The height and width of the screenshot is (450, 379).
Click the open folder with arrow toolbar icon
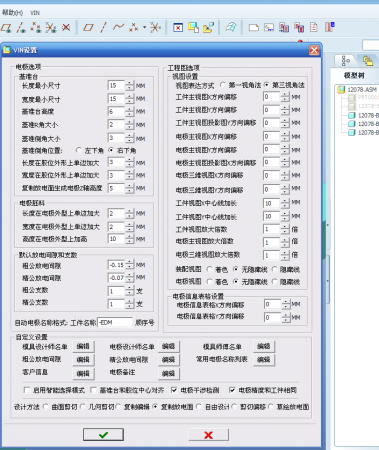pos(209,27)
